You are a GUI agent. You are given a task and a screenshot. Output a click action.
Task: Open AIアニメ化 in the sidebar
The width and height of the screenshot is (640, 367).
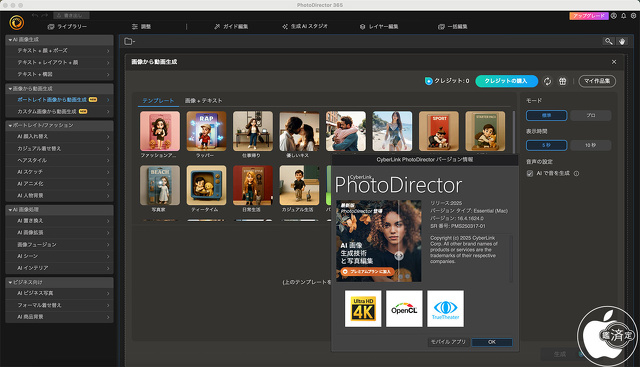(59, 184)
